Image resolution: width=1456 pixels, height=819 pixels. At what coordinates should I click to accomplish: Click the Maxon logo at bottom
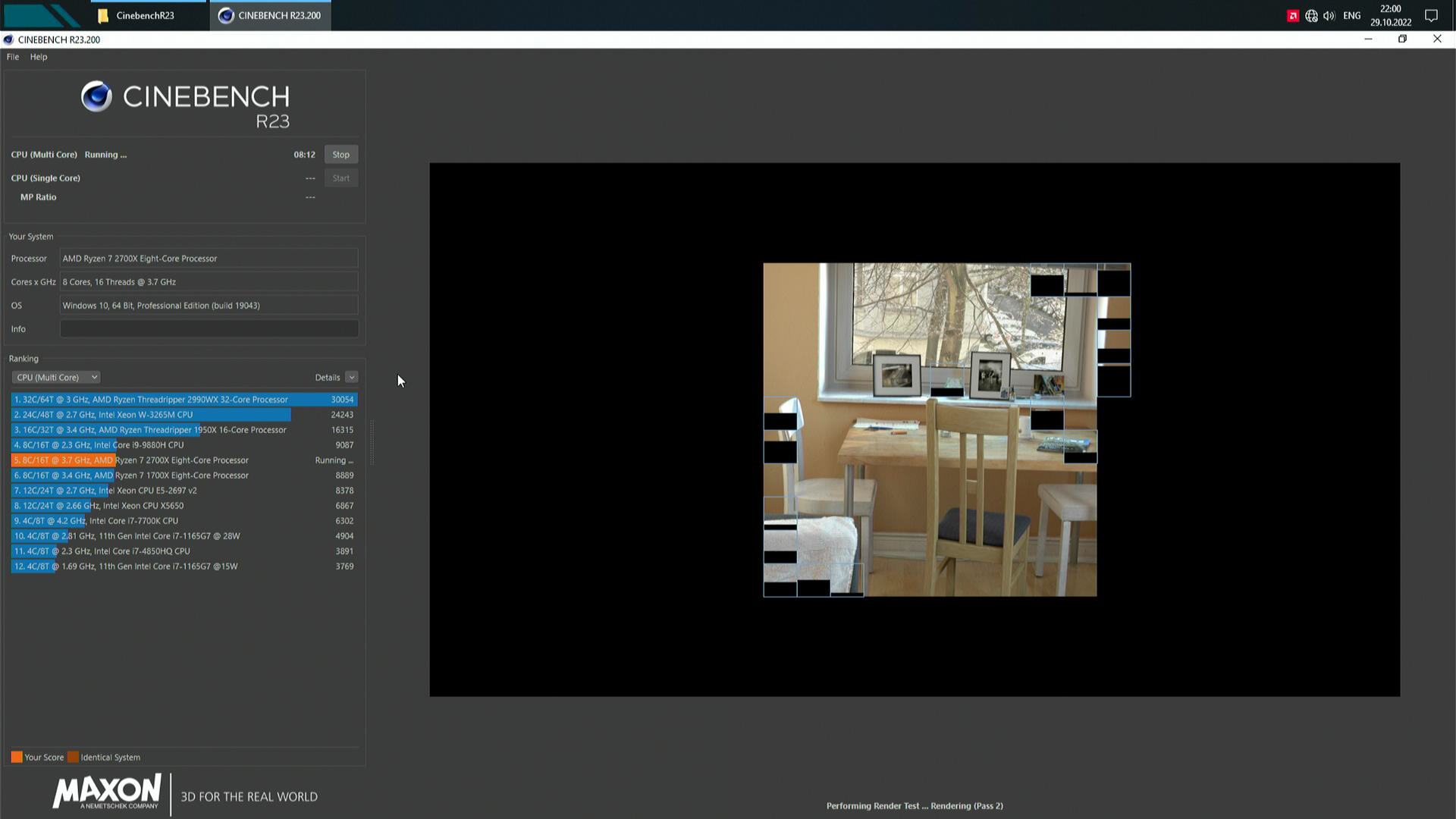pos(107,792)
